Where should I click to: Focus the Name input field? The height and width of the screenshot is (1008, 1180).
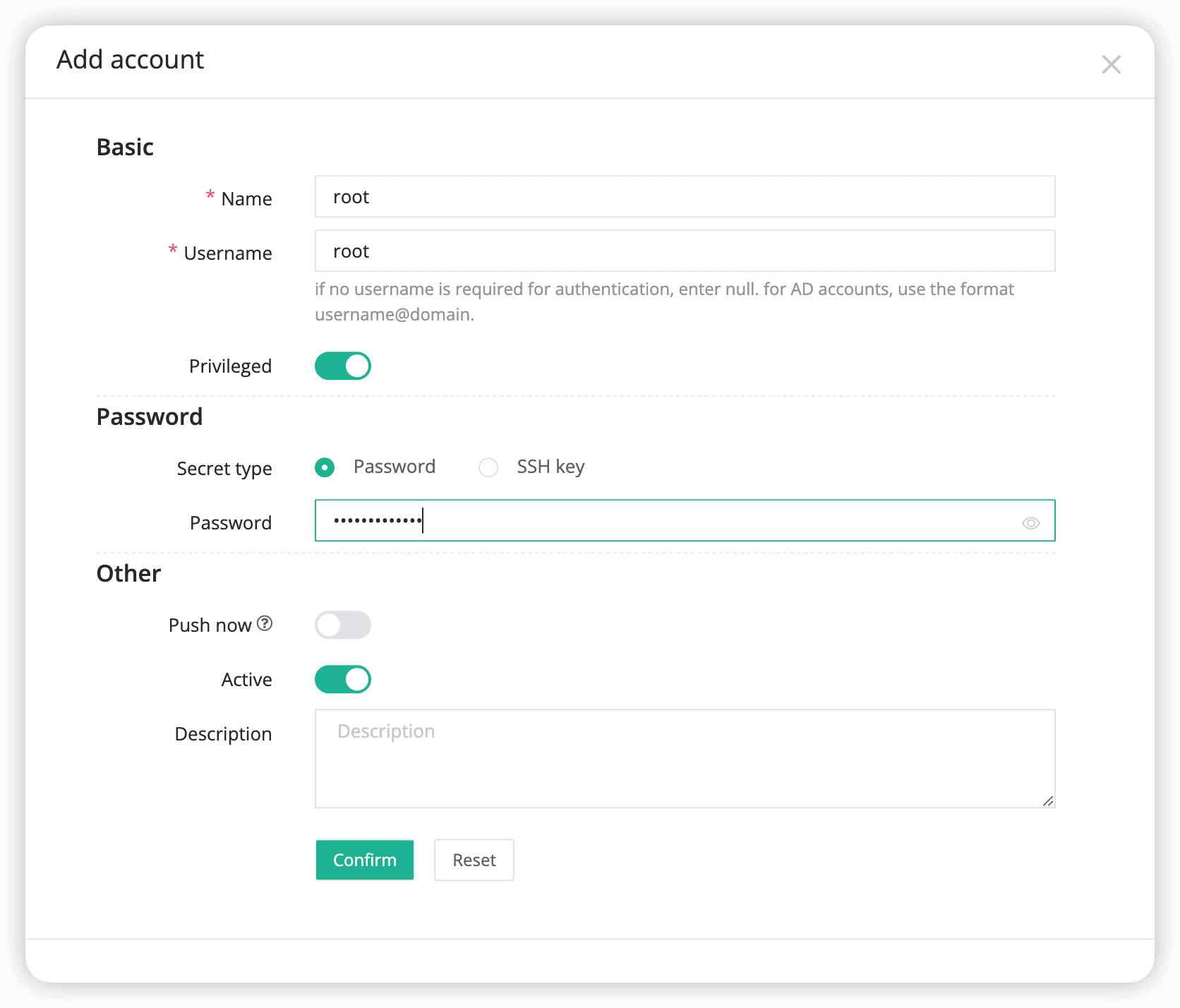coord(685,197)
